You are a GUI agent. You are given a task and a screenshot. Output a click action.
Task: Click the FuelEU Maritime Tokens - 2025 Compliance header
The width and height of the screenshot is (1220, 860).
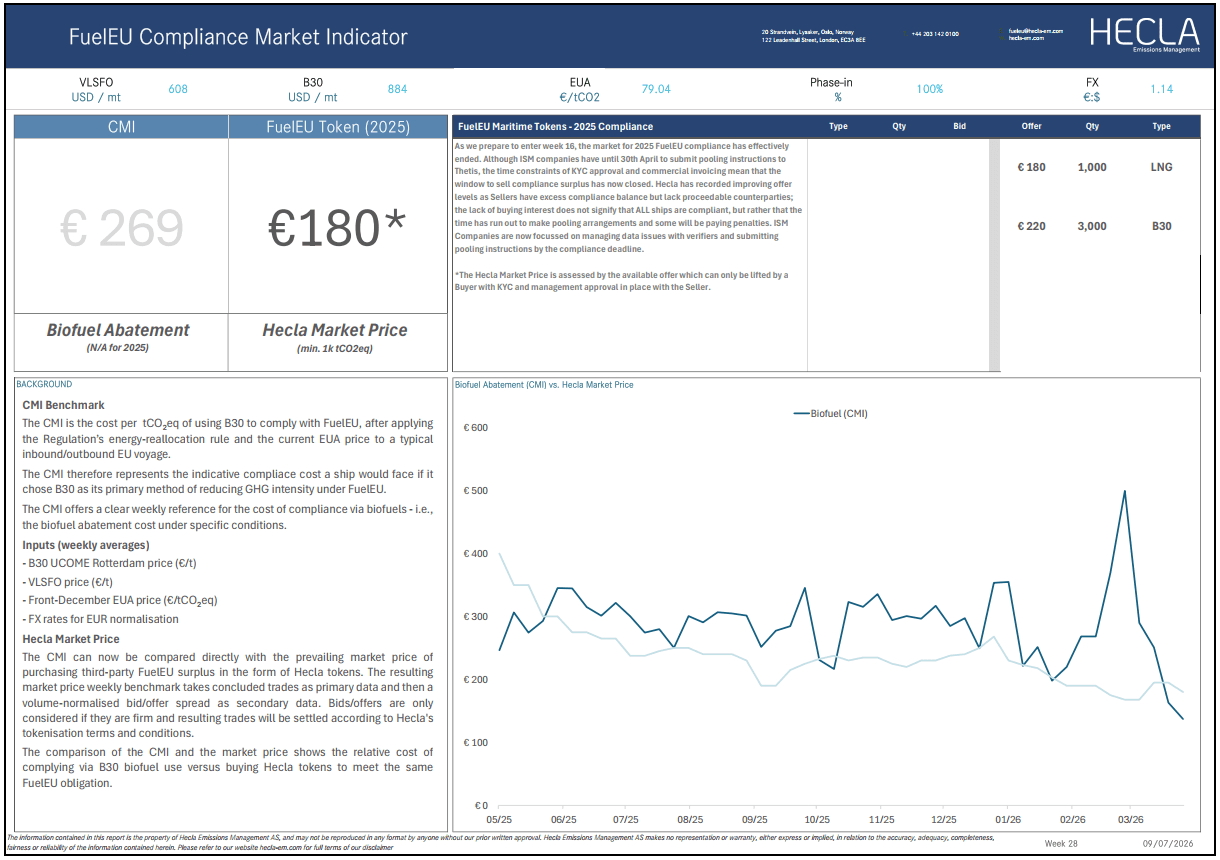pyautogui.click(x=555, y=127)
